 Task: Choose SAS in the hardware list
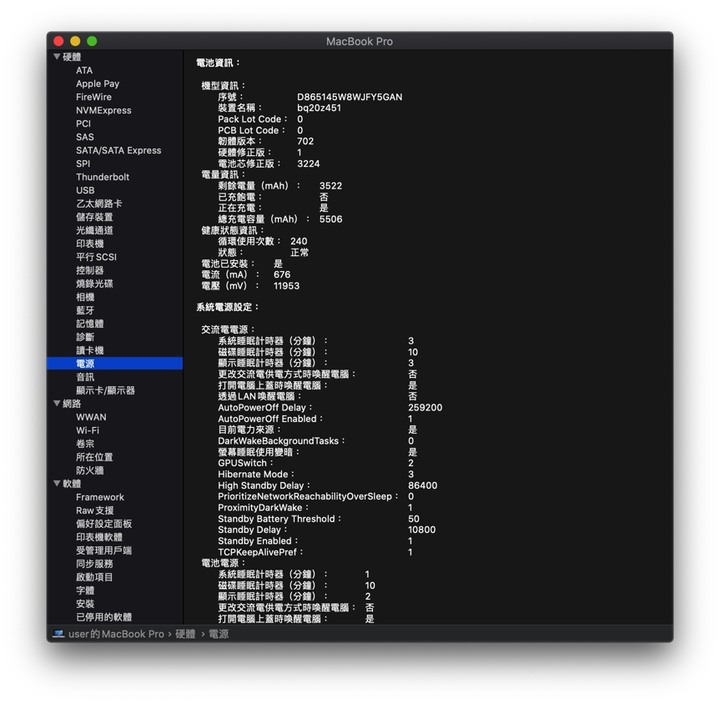click(x=85, y=137)
